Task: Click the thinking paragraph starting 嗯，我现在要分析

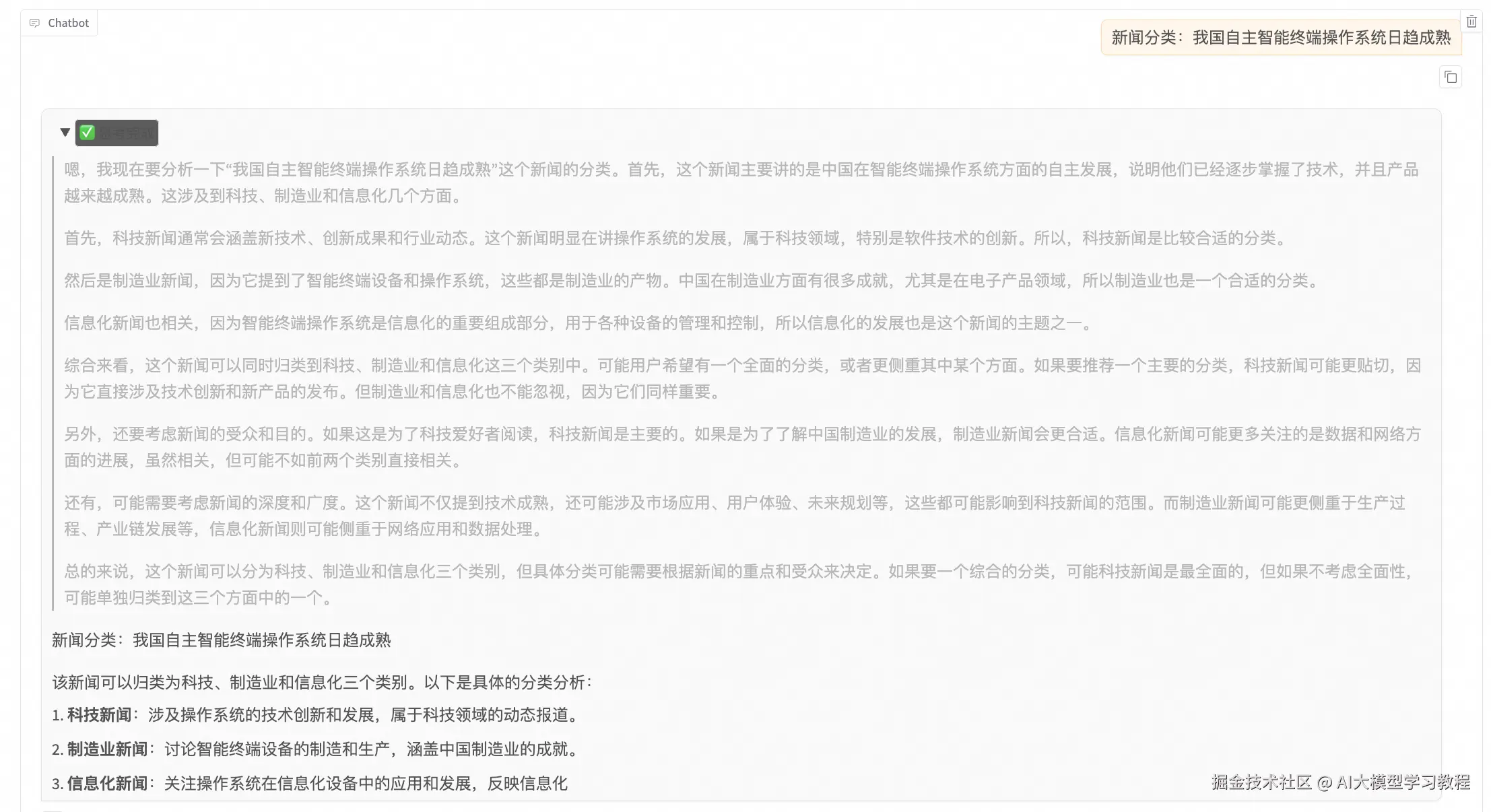Action: click(x=741, y=182)
